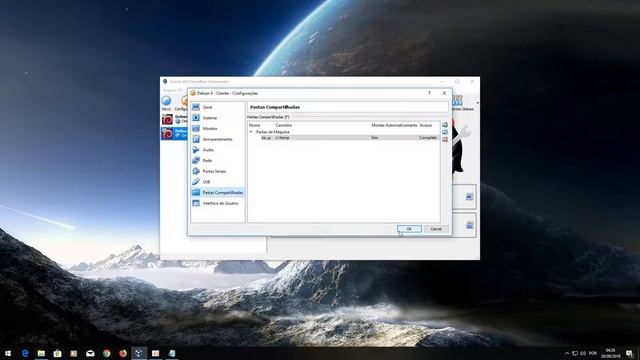Click the 'Completo' access value
The height and width of the screenshot is (360, 640).
coord(428,138)
